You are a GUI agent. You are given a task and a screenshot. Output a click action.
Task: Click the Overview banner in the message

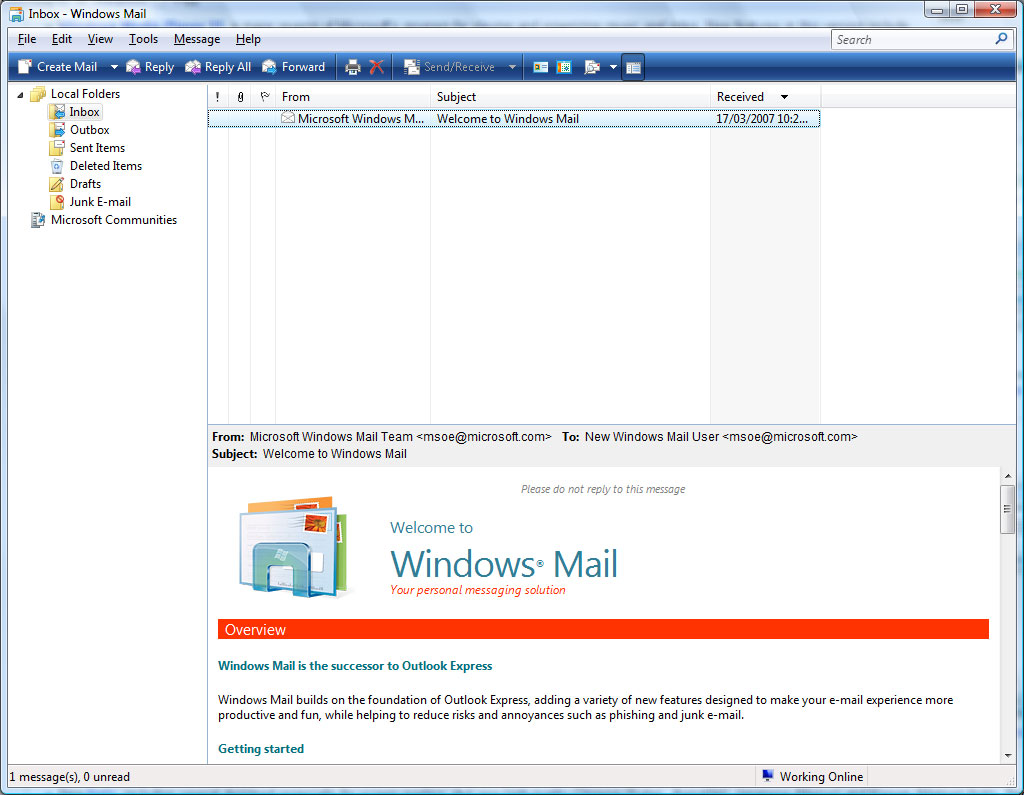coord(603,630)
